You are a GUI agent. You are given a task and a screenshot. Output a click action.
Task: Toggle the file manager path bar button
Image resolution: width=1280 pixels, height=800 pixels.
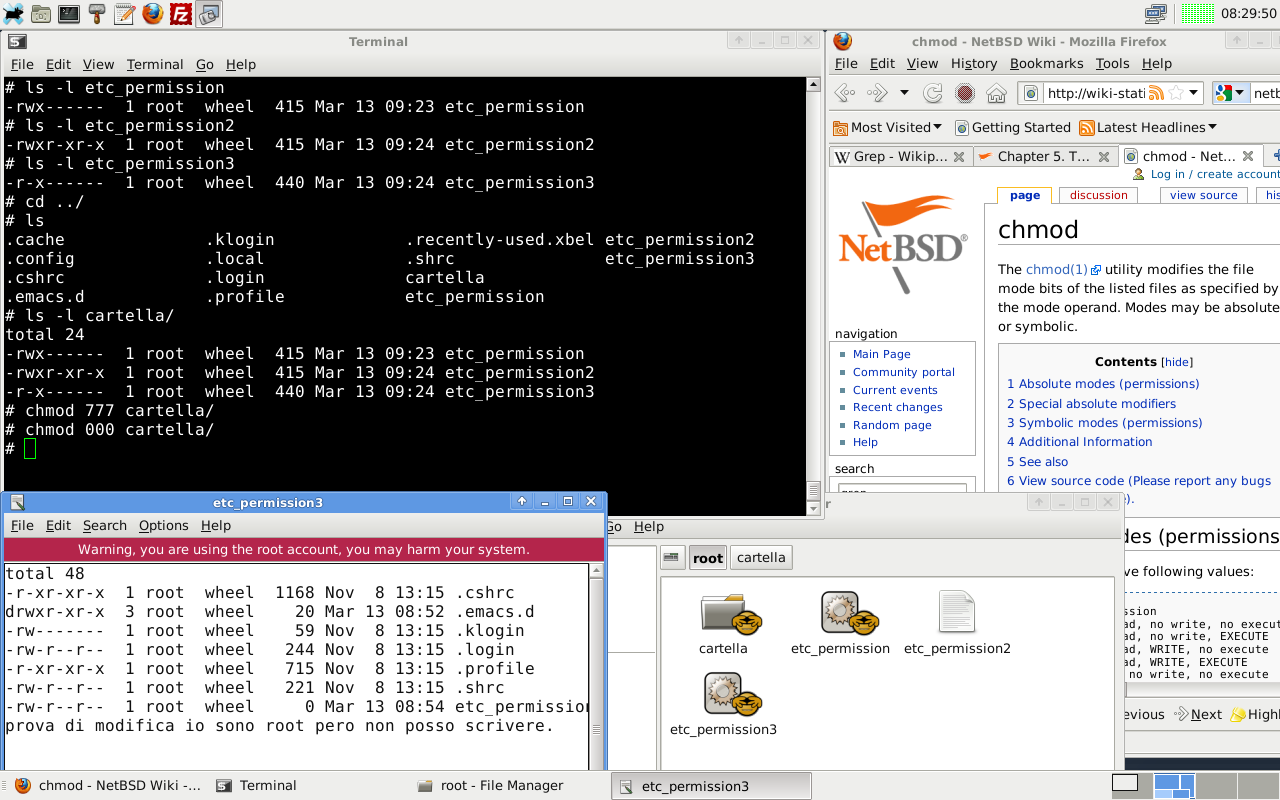pyautogui.click(x=673, y=558)
